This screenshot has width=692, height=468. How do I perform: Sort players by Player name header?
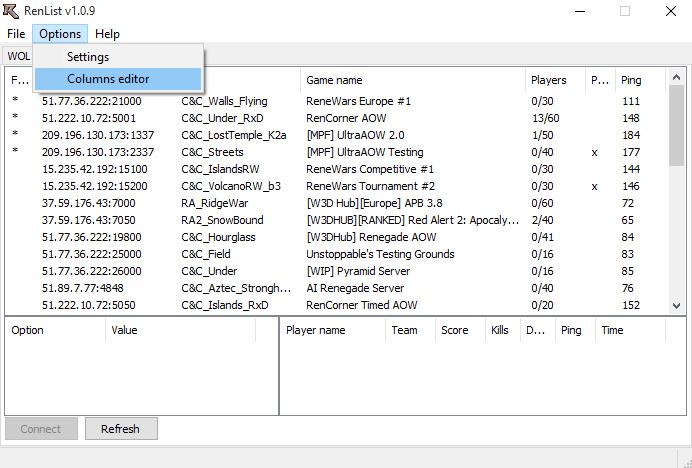(x=333, y=330)
